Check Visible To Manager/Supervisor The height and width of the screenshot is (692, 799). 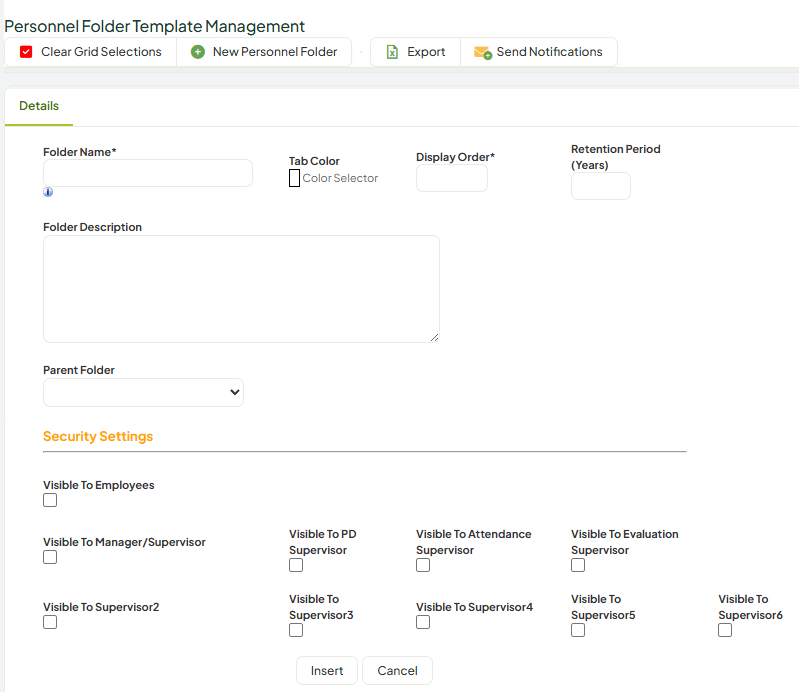[x=50, y=557]
